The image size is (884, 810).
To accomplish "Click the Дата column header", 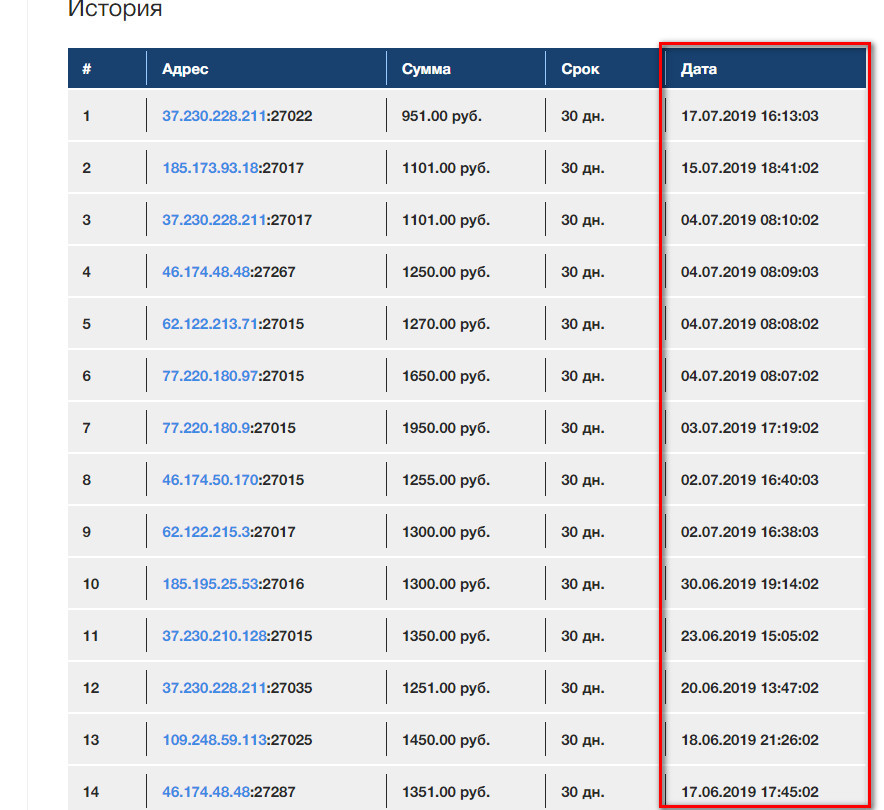I will click(699, 69).
